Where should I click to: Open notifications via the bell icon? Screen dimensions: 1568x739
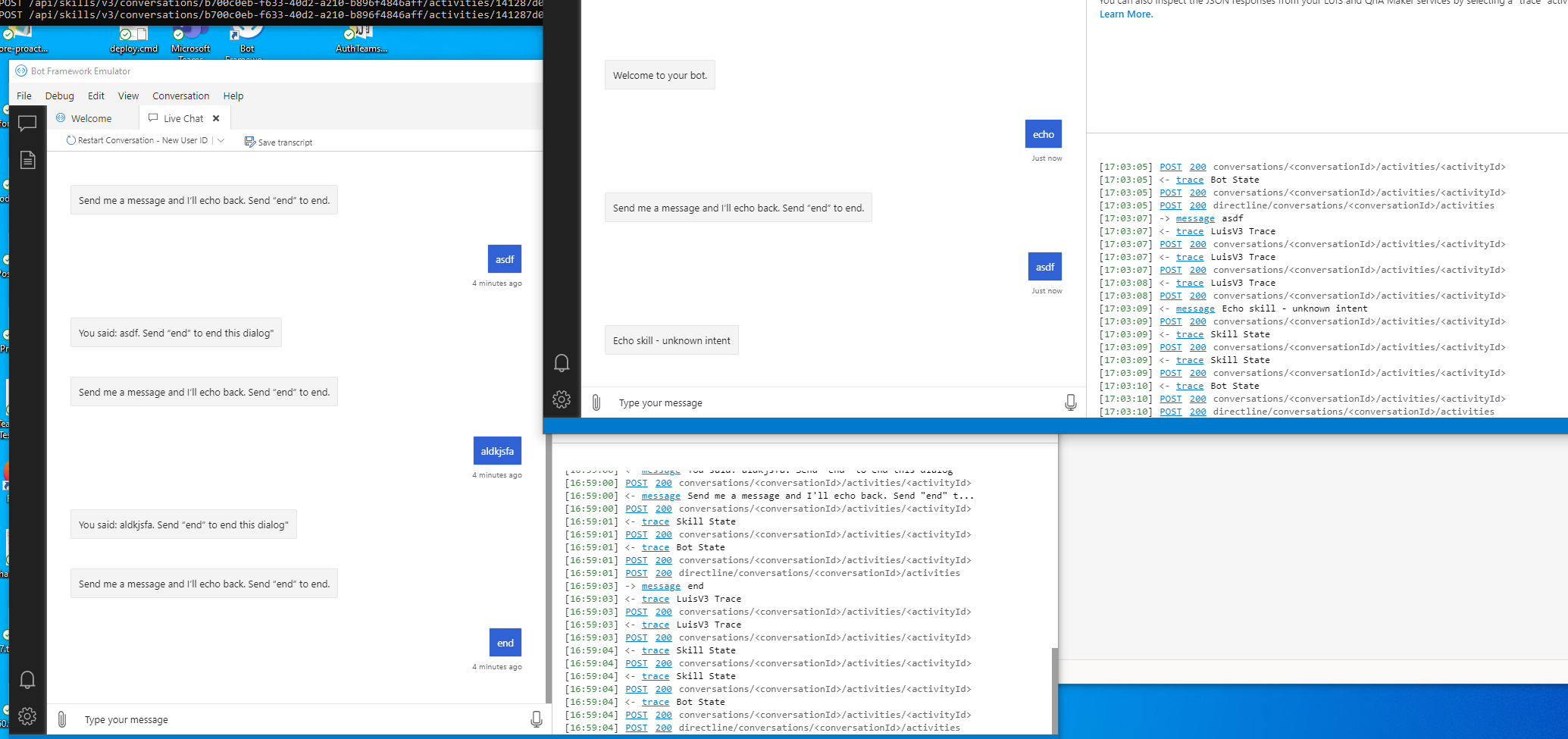click(27, 680)
